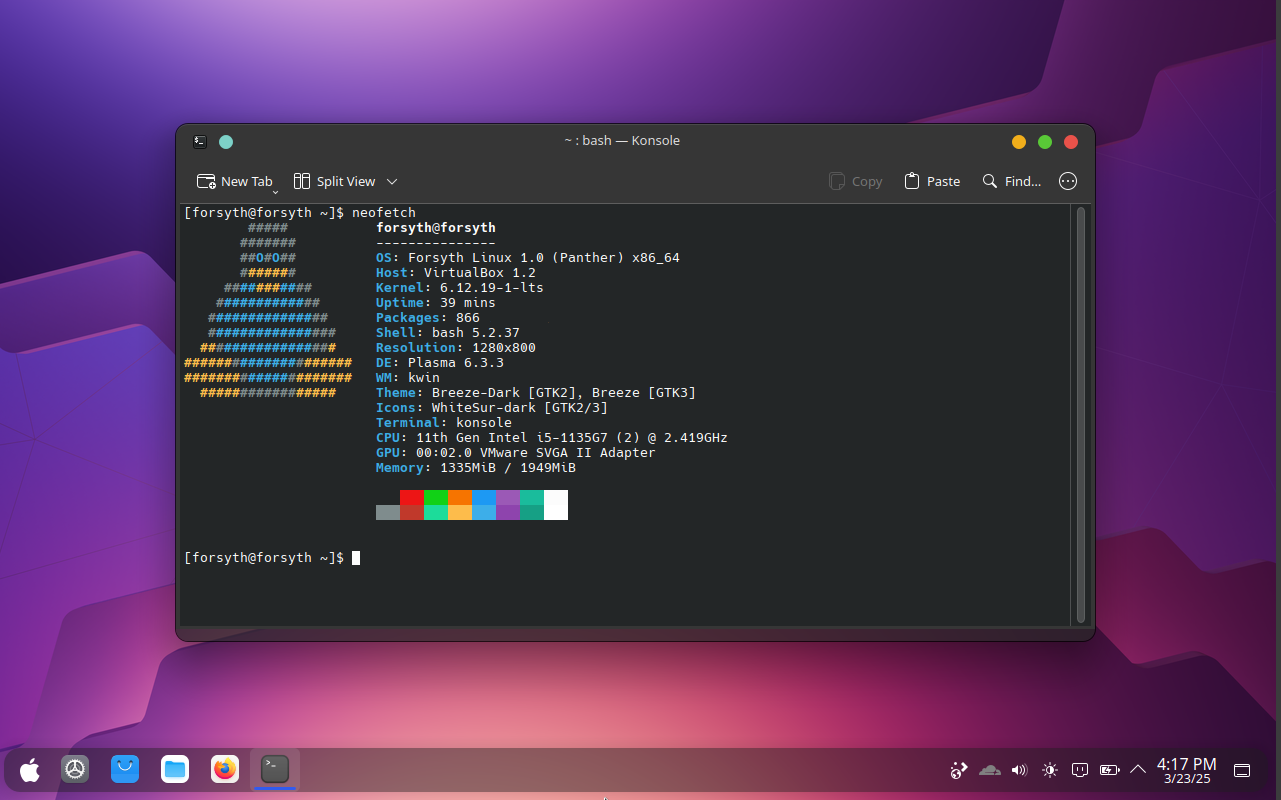Click the white color block in neofetch output
This screenshot has height=800, width=1281.
556,505
